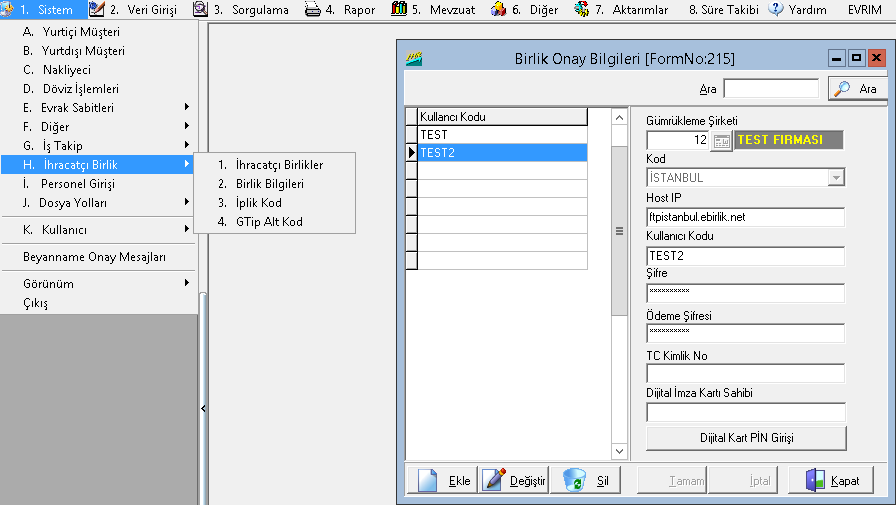Click the Sorgulama search icon

[x=201, y=9]
